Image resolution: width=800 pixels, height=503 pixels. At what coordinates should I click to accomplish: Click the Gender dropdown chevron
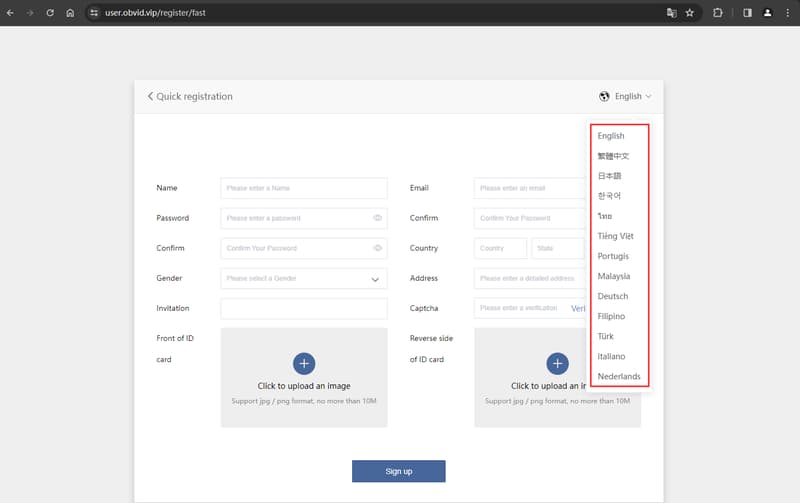point(375,279)
